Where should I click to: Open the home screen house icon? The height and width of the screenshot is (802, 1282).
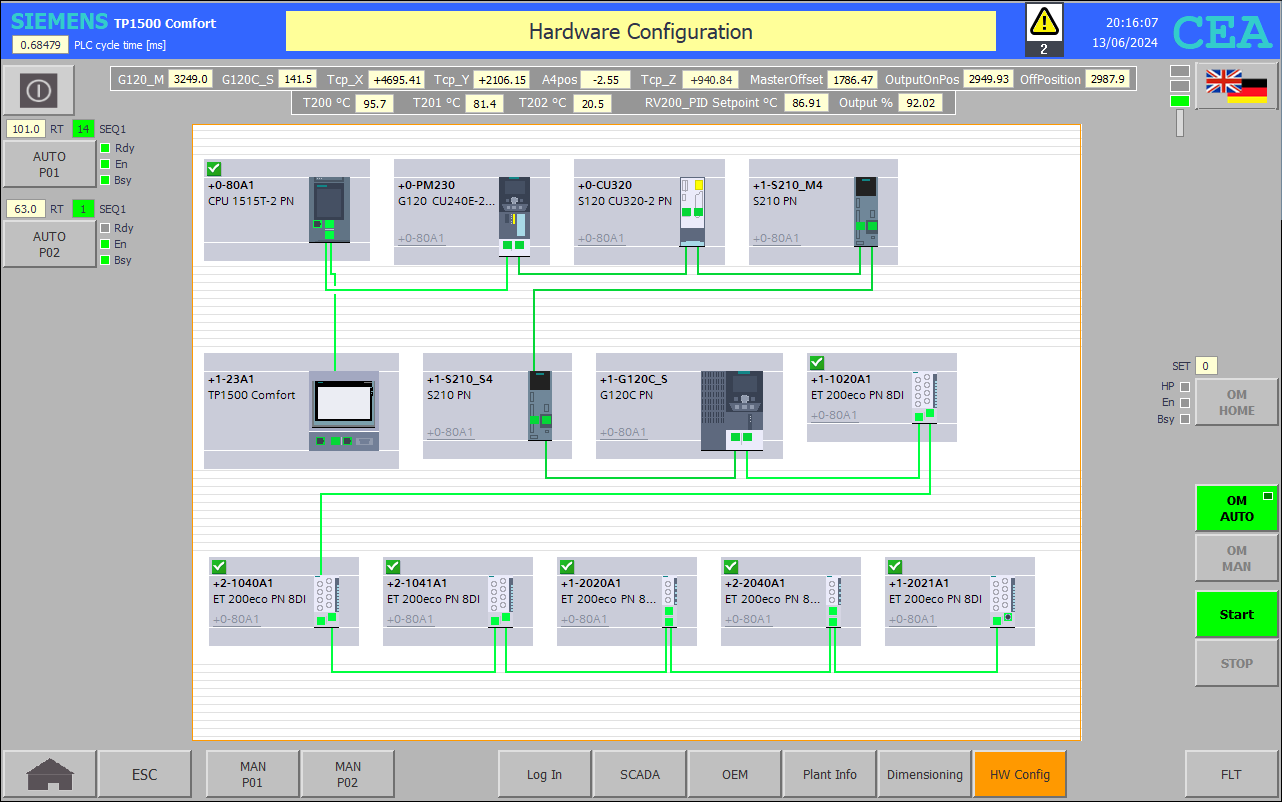(49, 774)
